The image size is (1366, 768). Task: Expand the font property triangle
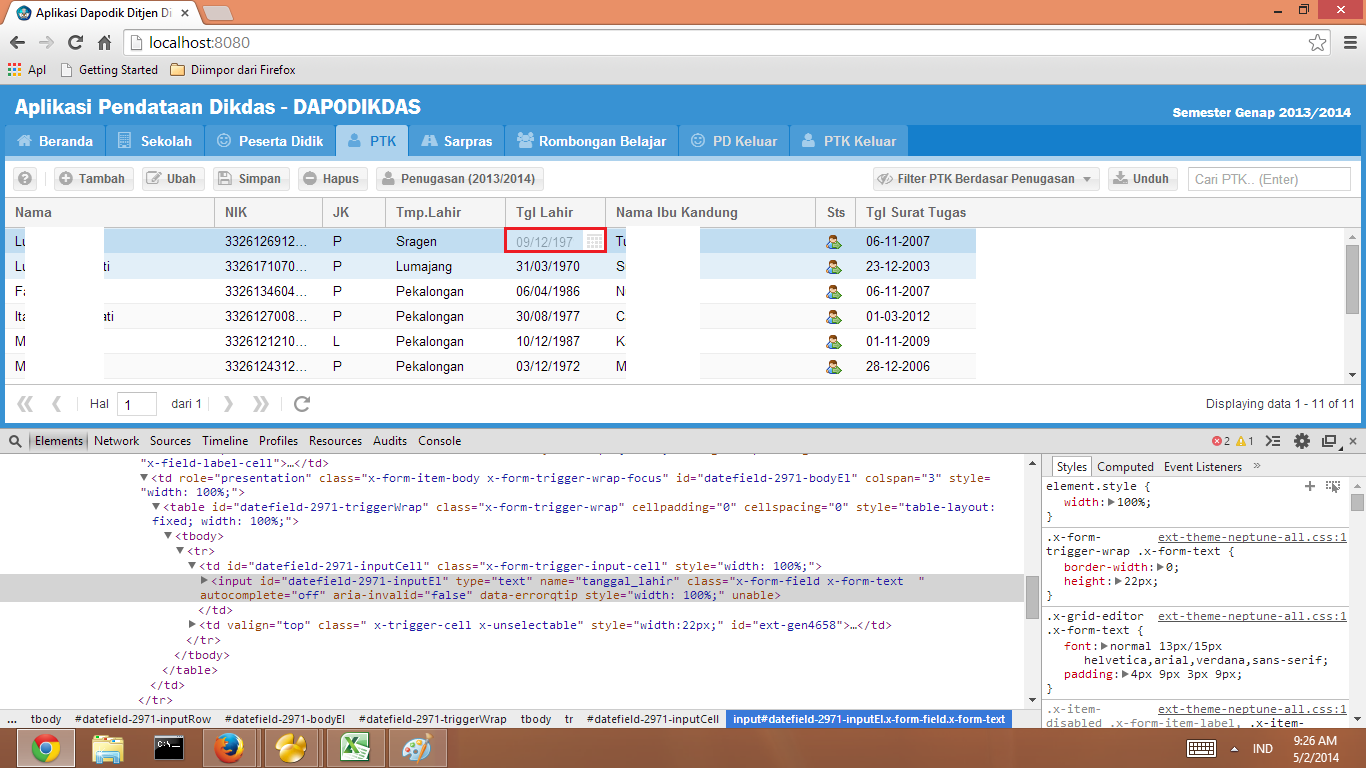1103,646
